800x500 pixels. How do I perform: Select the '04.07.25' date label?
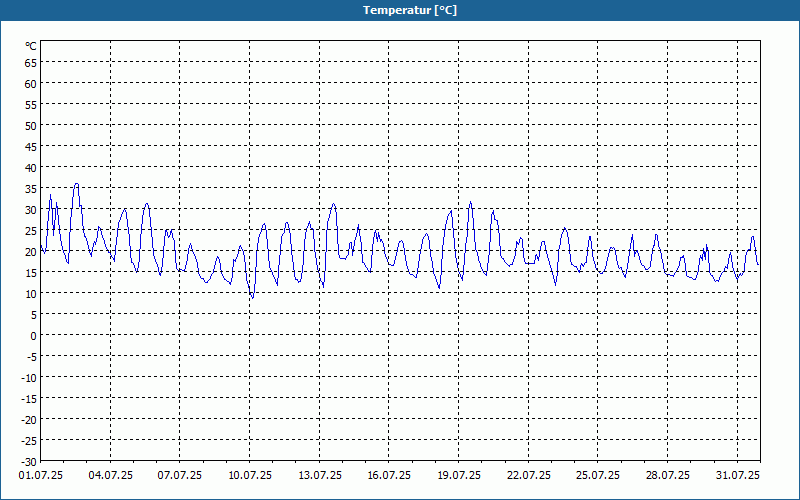110,475
